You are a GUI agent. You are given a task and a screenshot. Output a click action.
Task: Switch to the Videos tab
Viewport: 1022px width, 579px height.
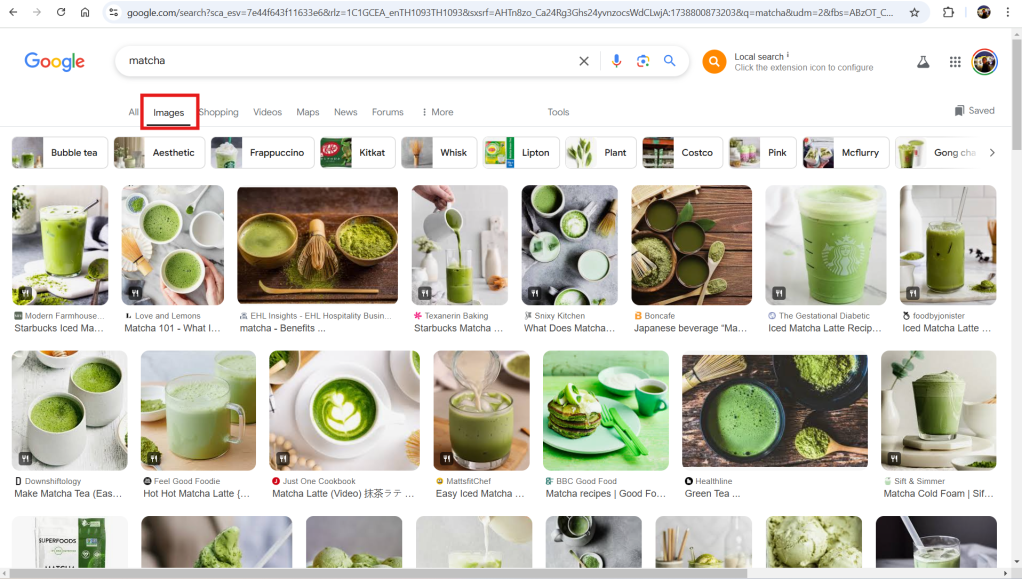click(267, 112)
